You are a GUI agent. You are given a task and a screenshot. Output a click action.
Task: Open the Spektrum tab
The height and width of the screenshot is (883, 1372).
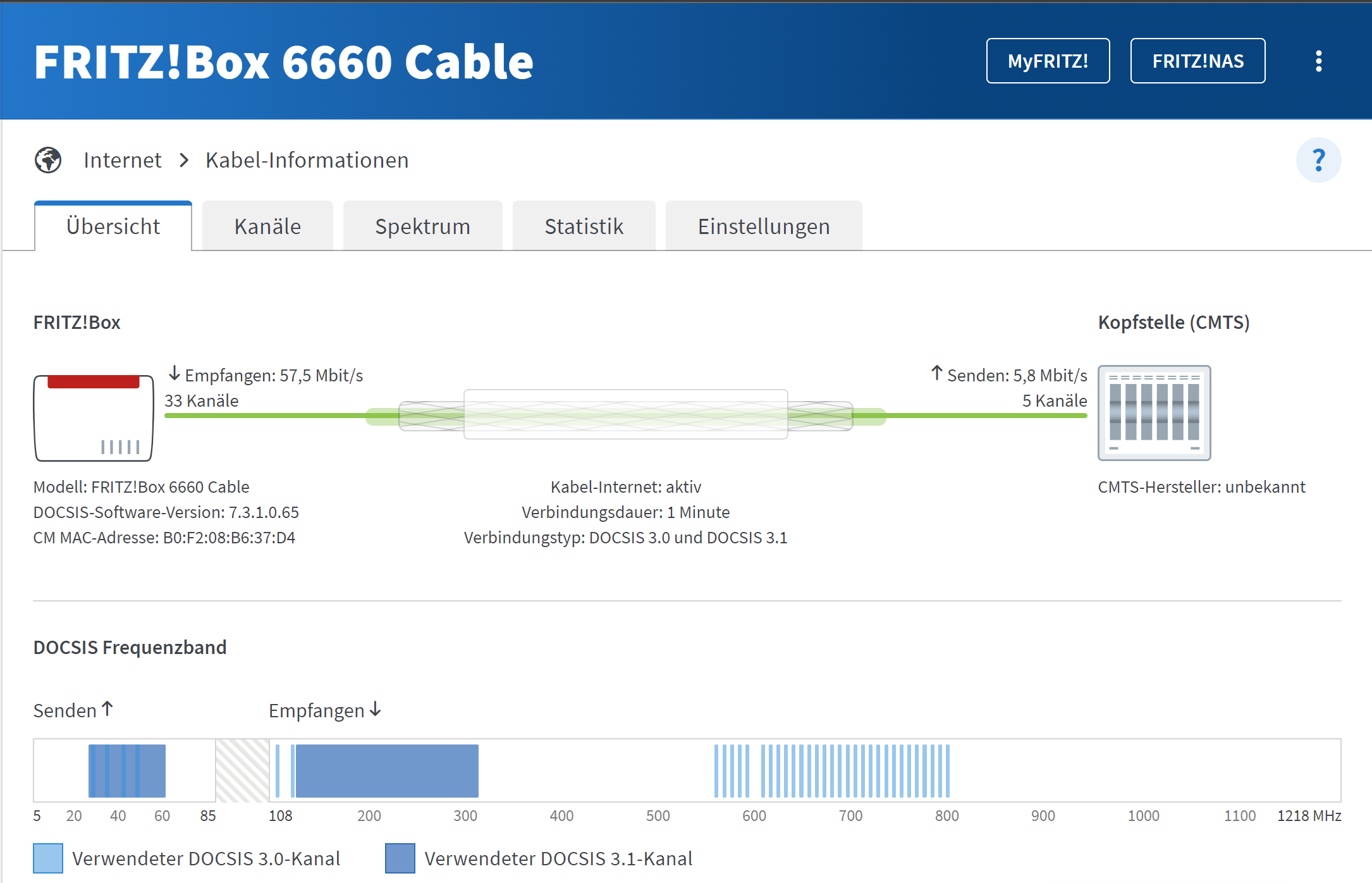(422, 226)
